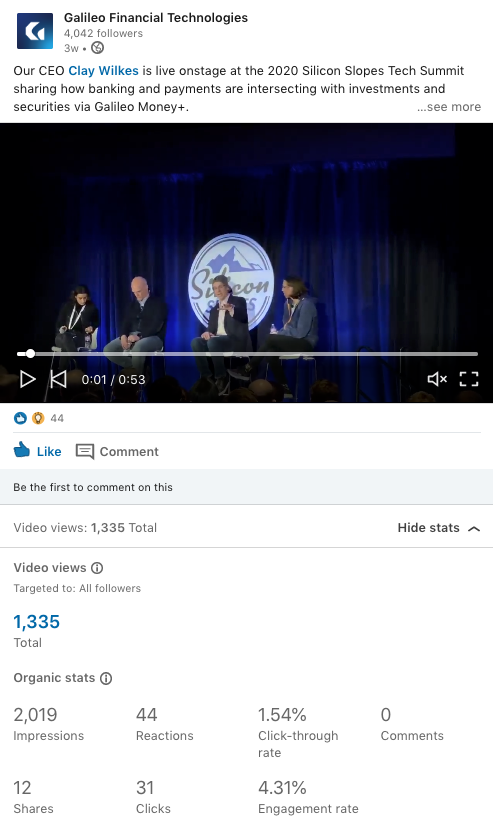493x837 pixels.
Task: Play the video
Action: 28,380
